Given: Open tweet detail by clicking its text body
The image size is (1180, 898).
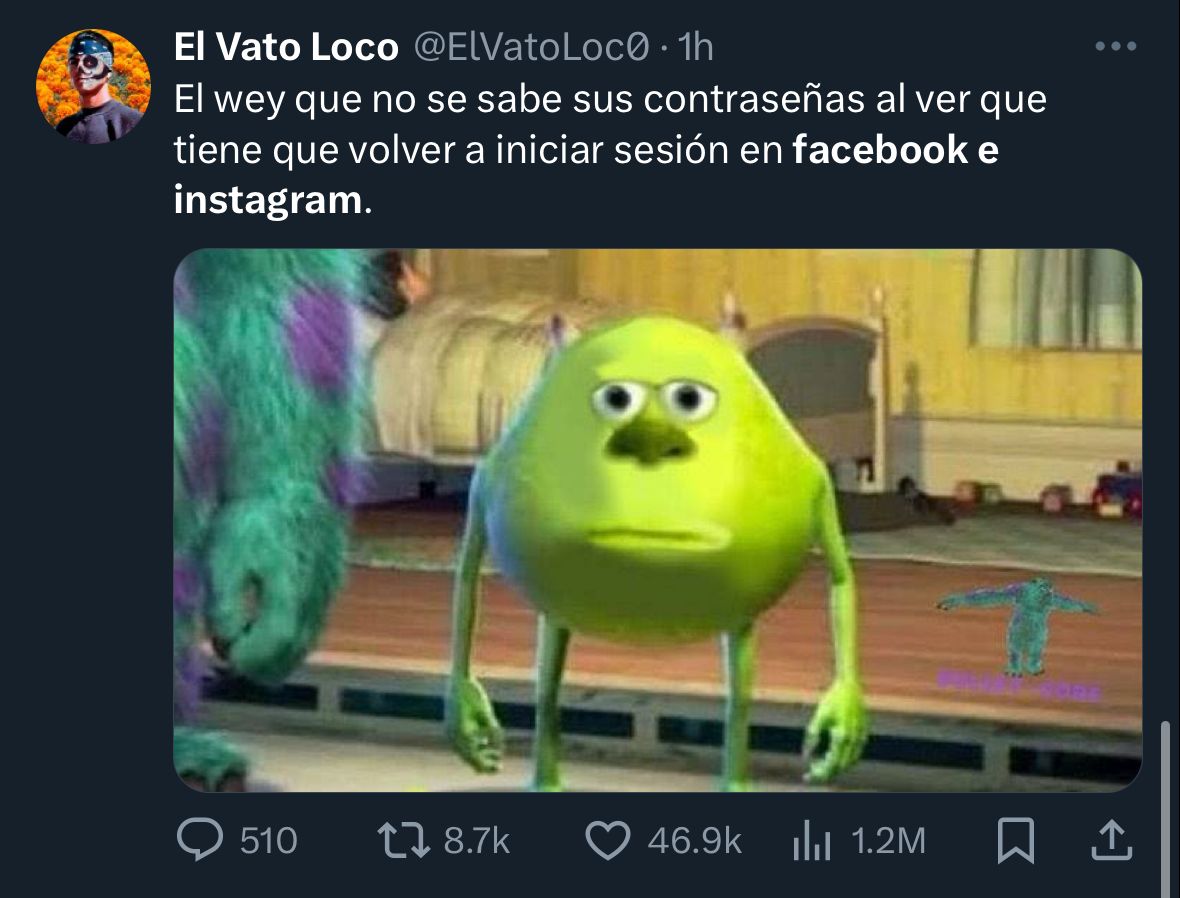Looking at the screenshot, I should click(610, 150).
